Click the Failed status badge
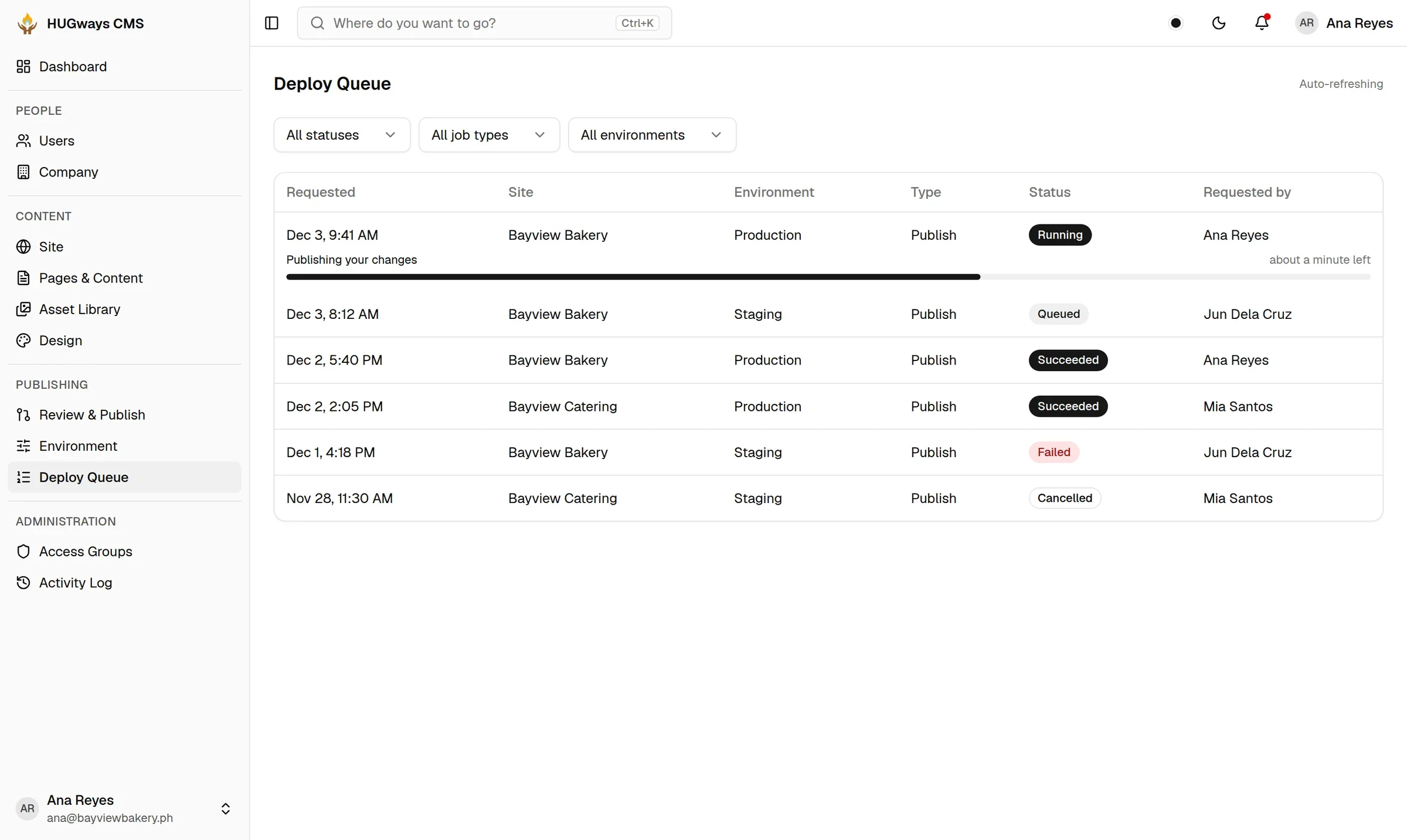 point(1053,452)
